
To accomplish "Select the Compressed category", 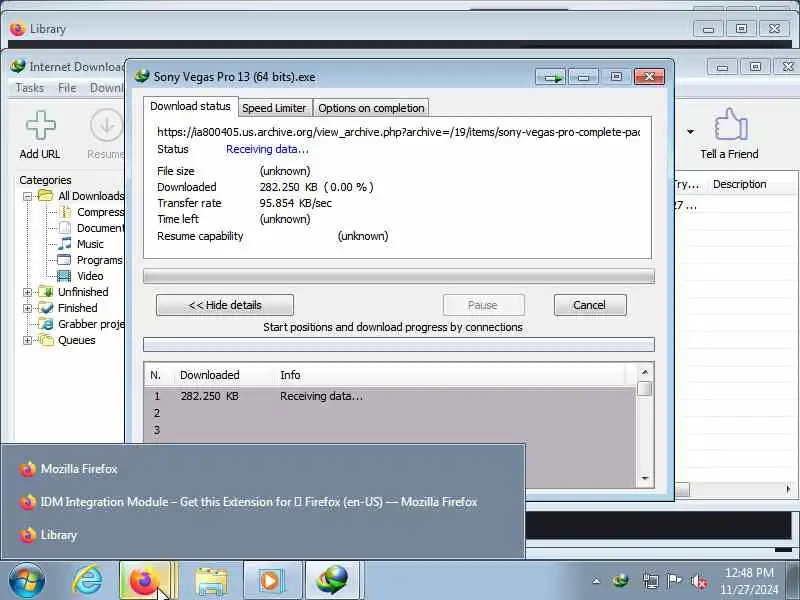I will (x=92, y=212).
